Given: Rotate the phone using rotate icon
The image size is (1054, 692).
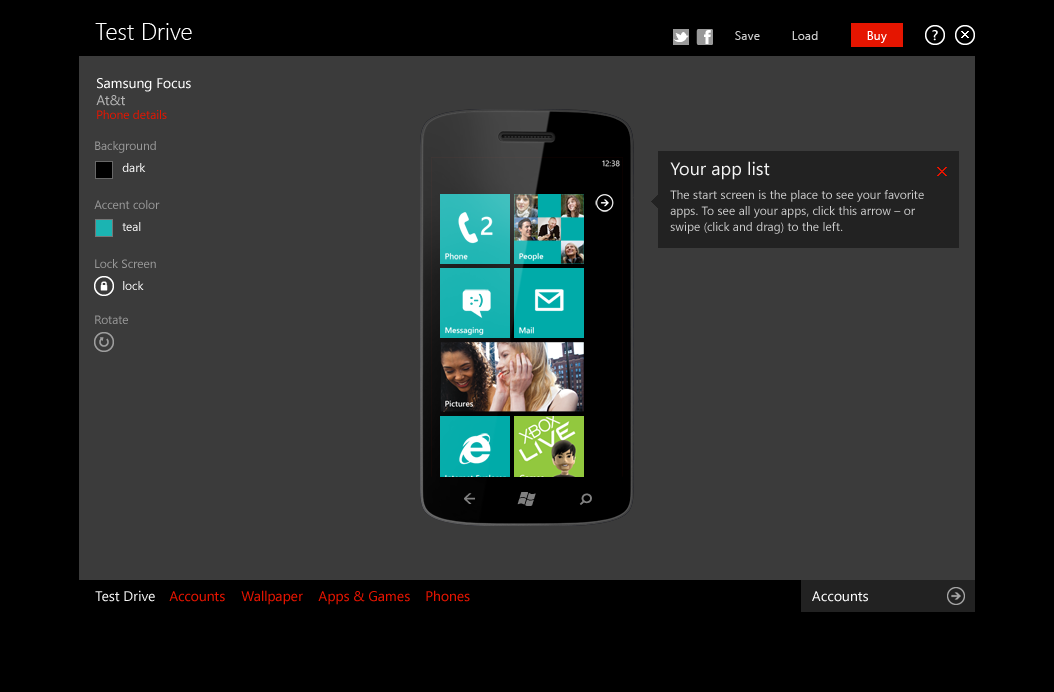Looking at the screenshot, I should click(104, 342).
